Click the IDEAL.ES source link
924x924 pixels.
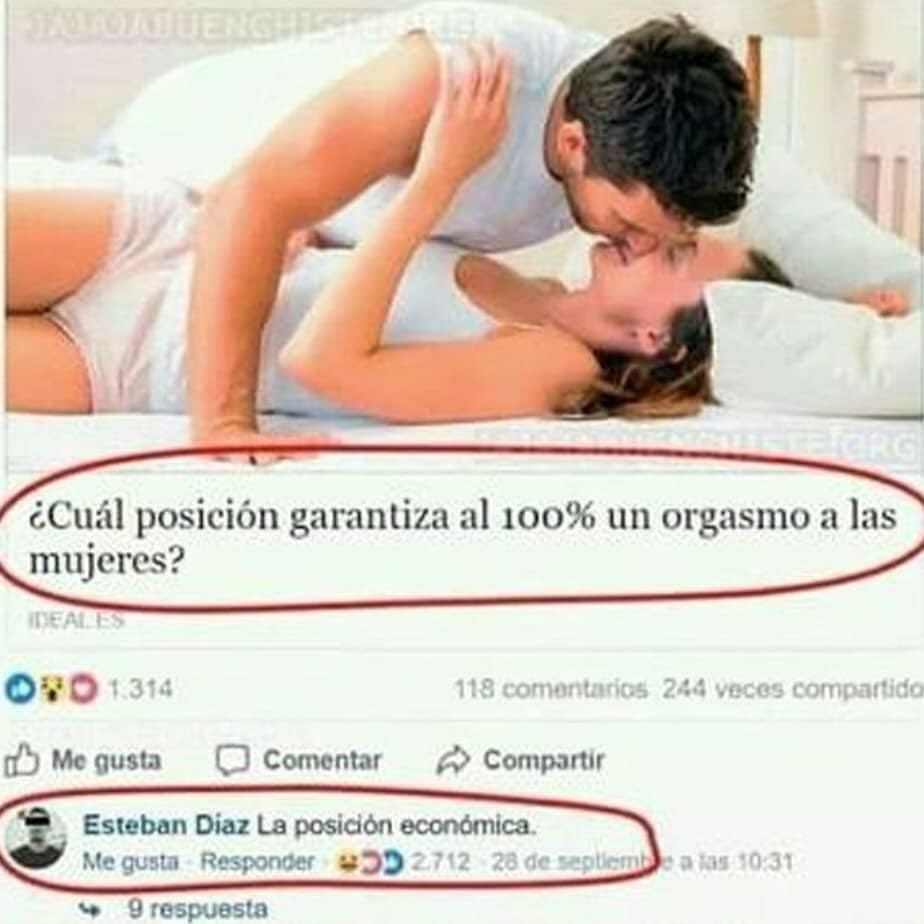click(x=77, y=619)
